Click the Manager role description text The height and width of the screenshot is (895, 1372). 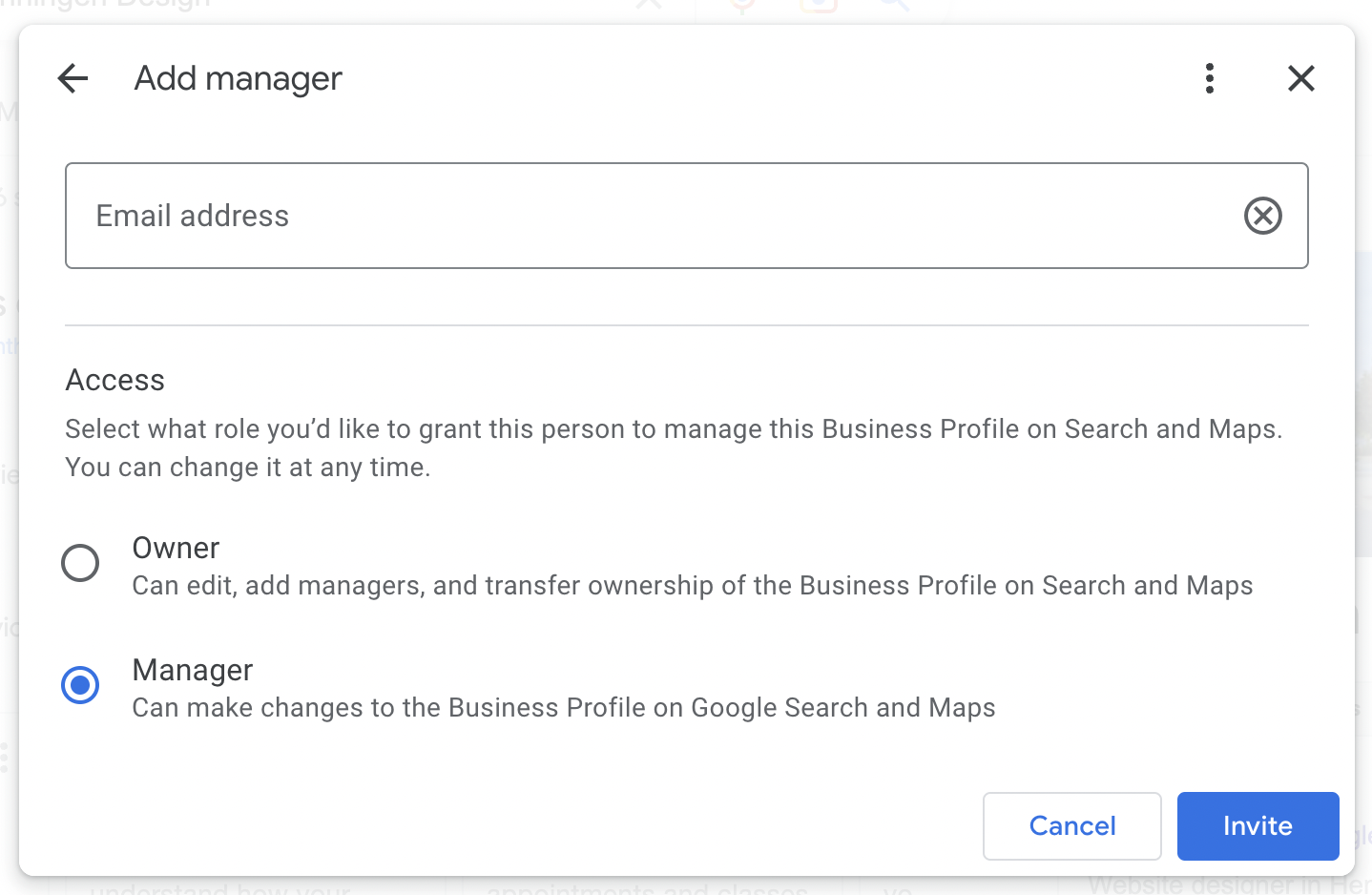coord(563,708)
